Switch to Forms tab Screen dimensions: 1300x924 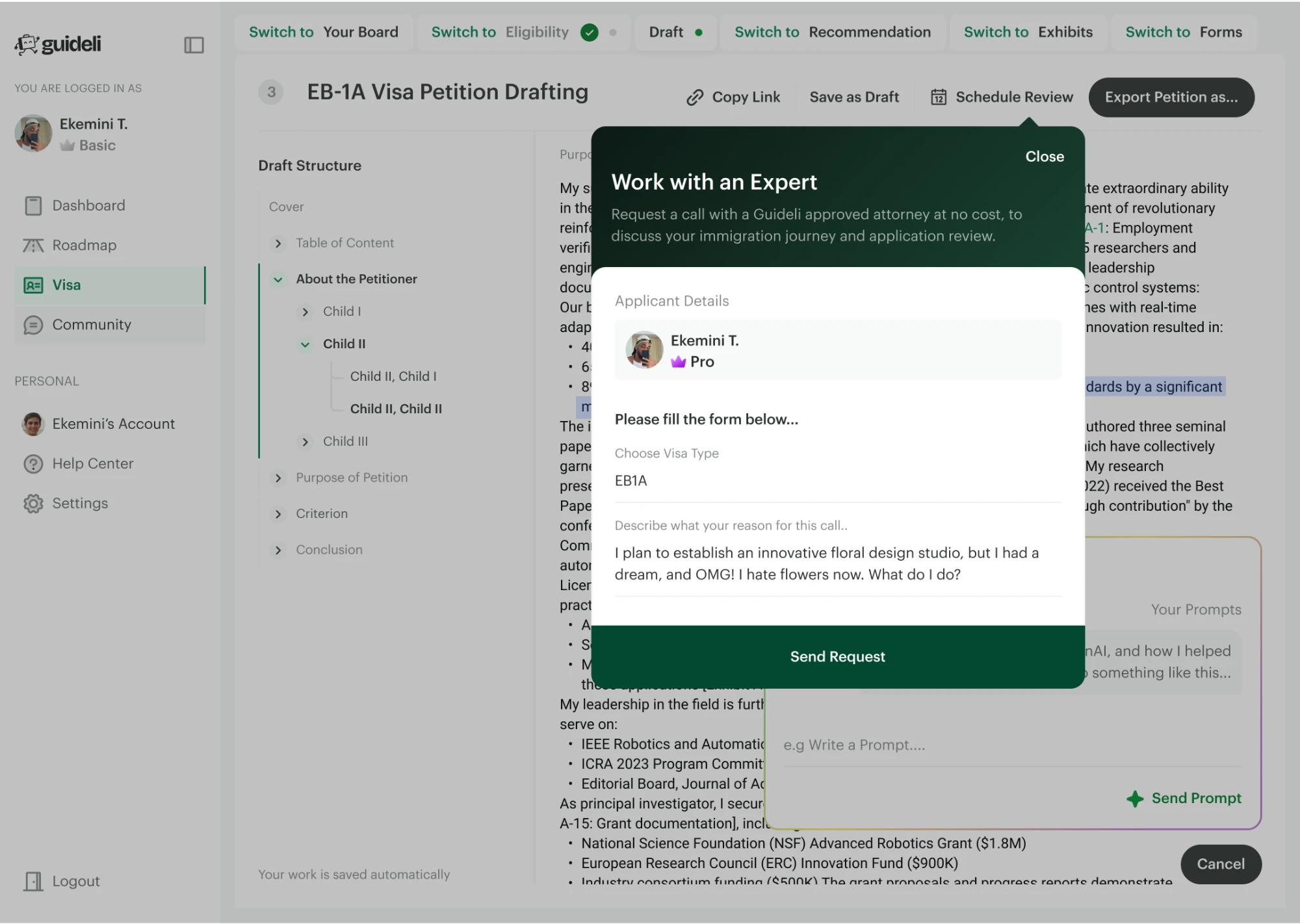pyautogui.click(x=1184, y=32)
